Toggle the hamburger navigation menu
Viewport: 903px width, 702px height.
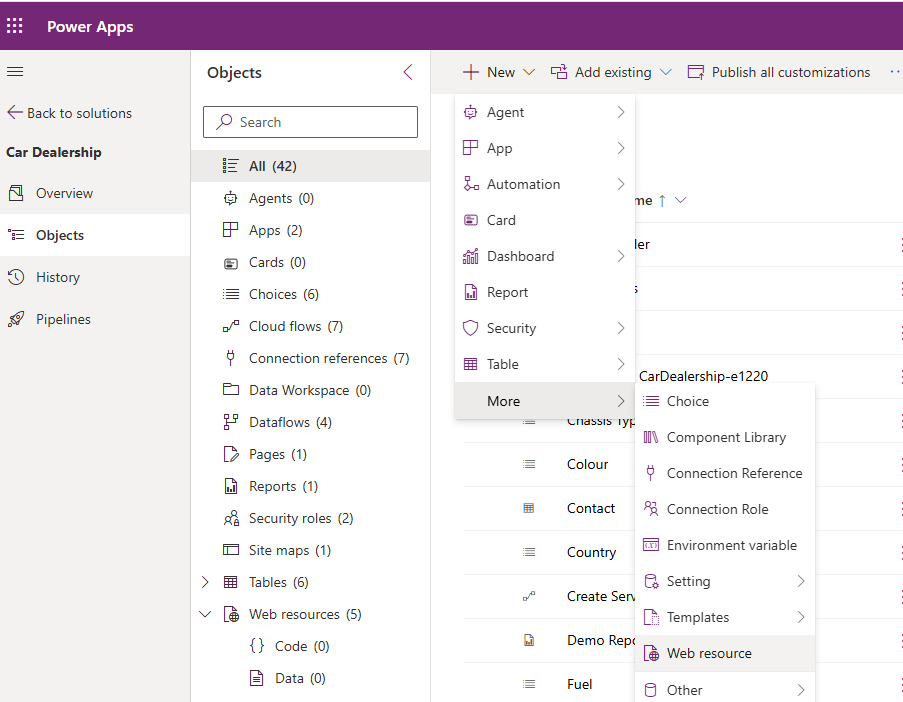click(x=15, y=72)
